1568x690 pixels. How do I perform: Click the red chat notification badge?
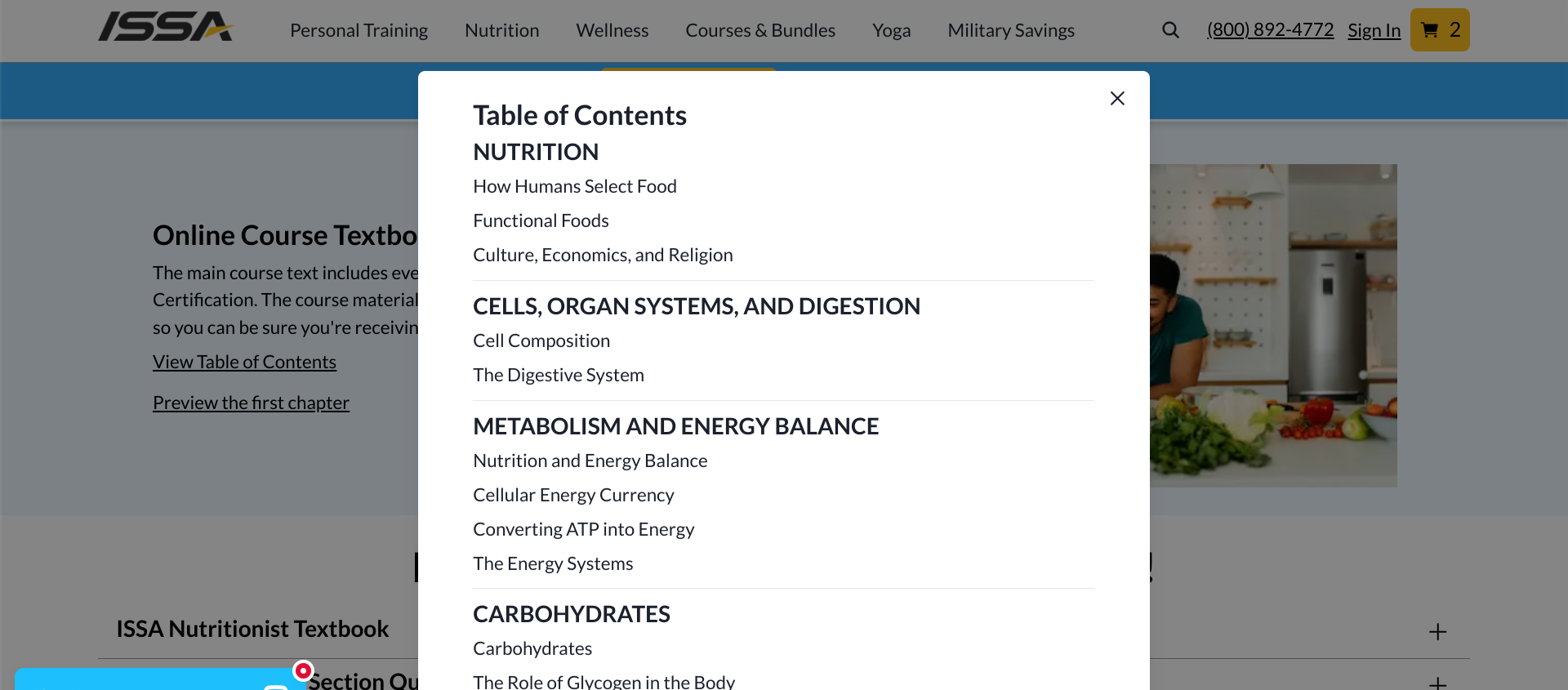(303, 670)
